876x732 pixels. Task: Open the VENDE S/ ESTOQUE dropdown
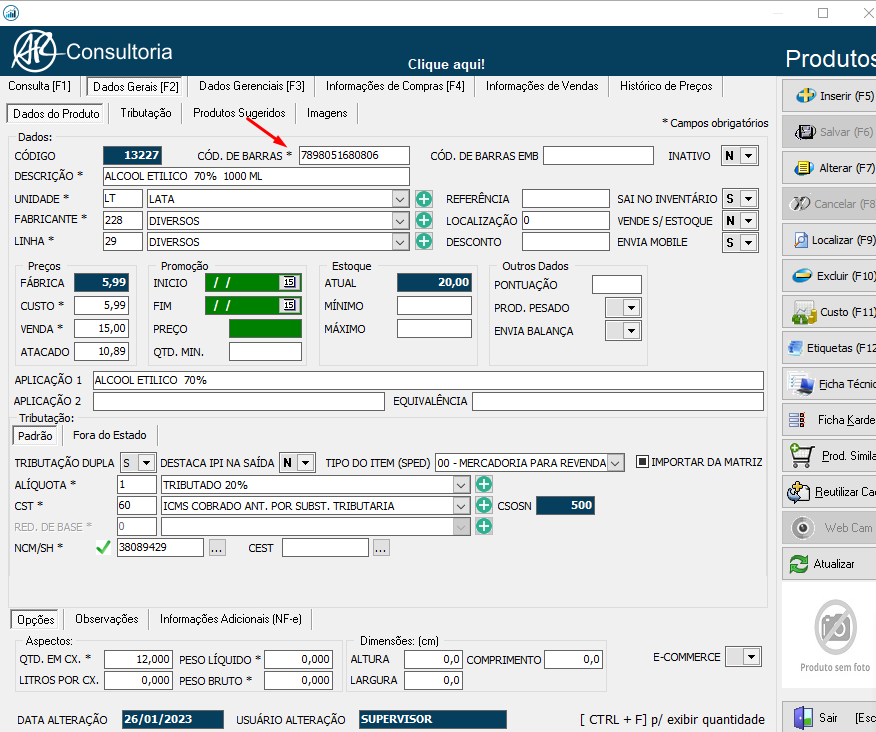tap(749, 220)
